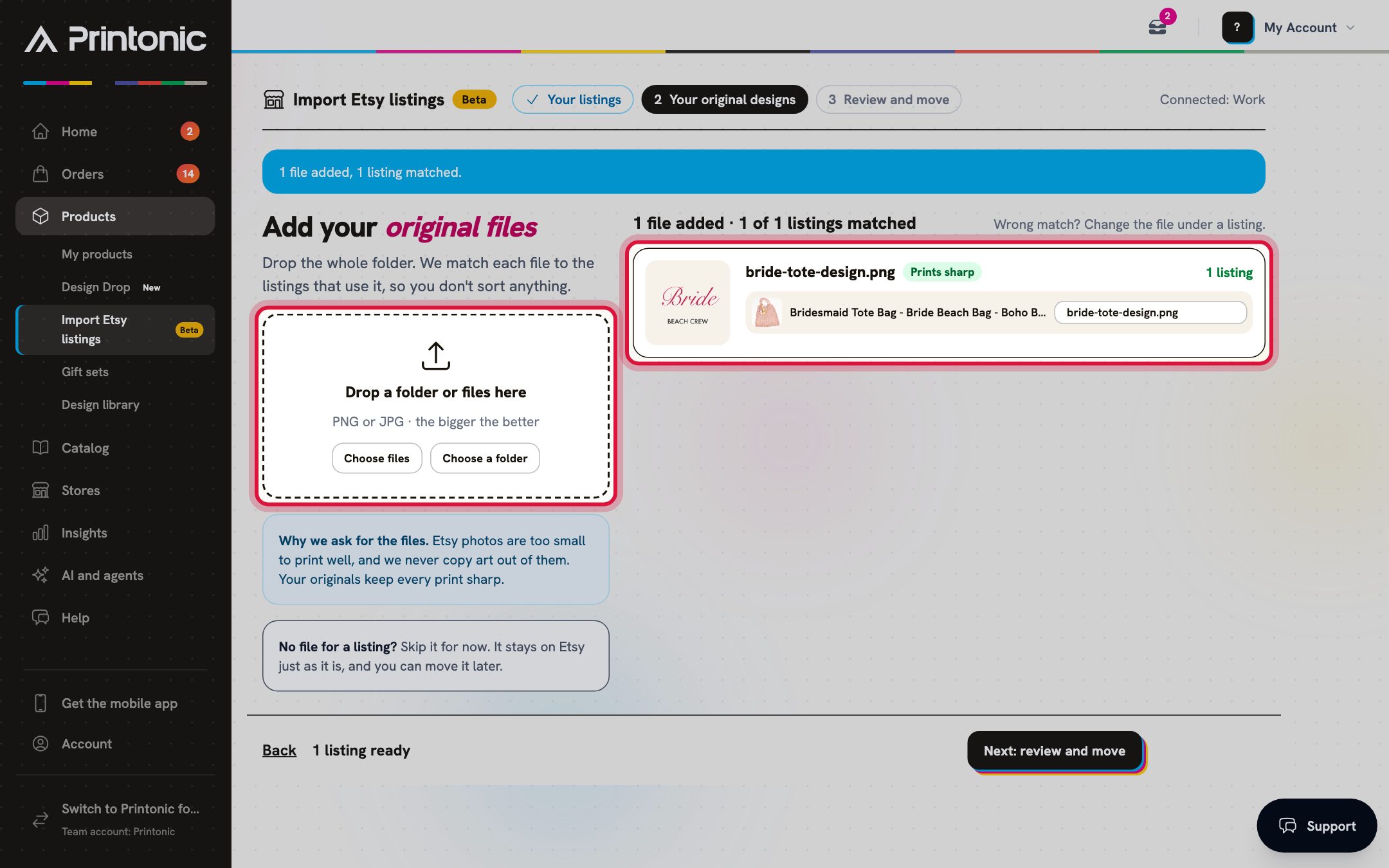This screenshot has height=868, width=1389.
Task: Click the switch arrows icon
Action: point(41,819)
